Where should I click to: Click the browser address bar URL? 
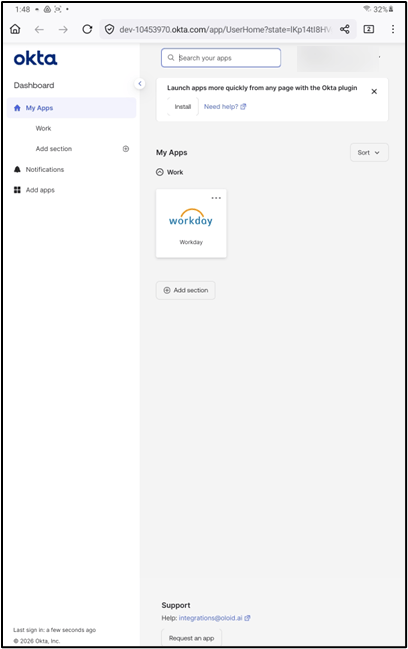(225, 29)
